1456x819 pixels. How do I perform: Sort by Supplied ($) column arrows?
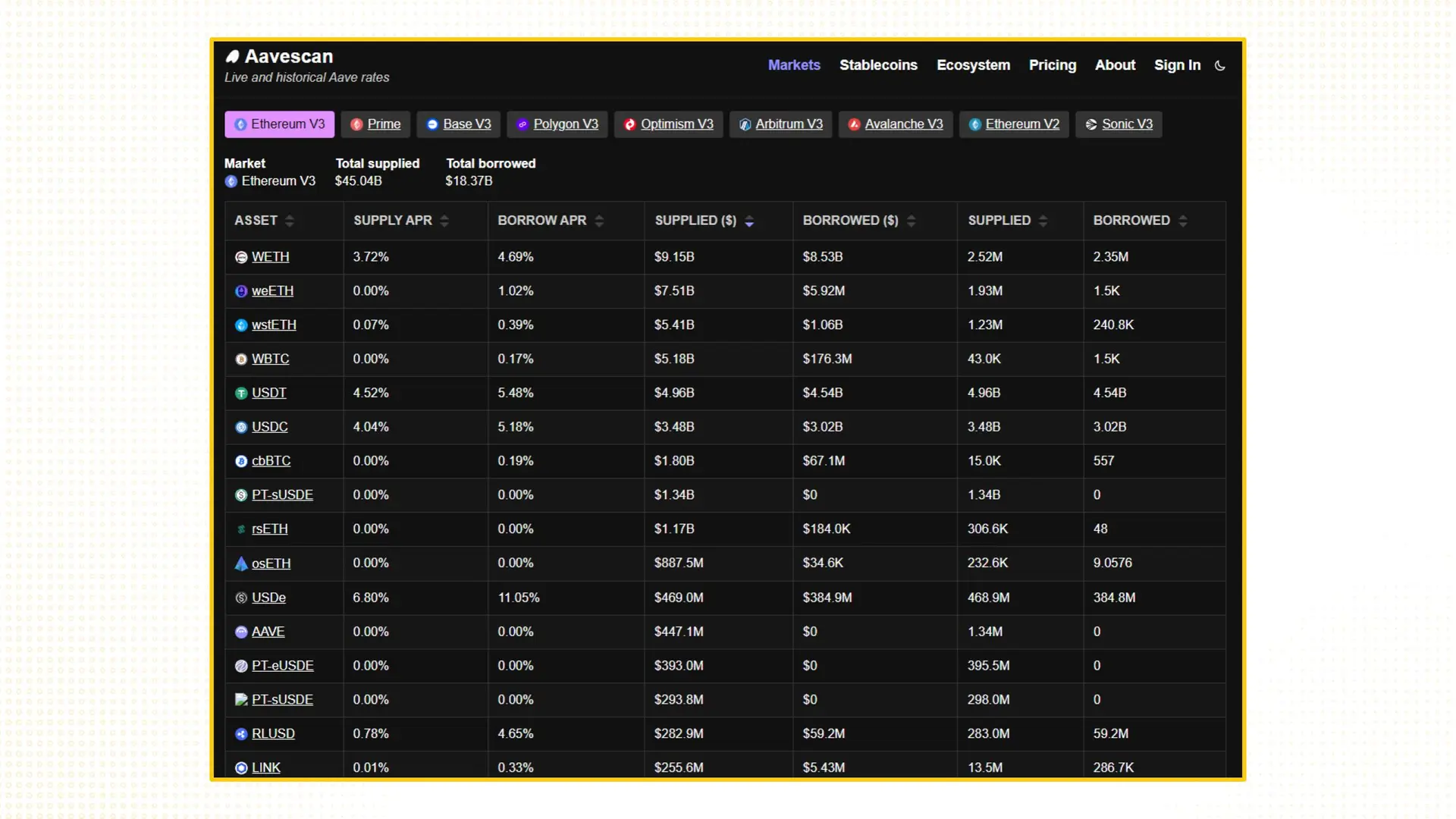[749, 221]
